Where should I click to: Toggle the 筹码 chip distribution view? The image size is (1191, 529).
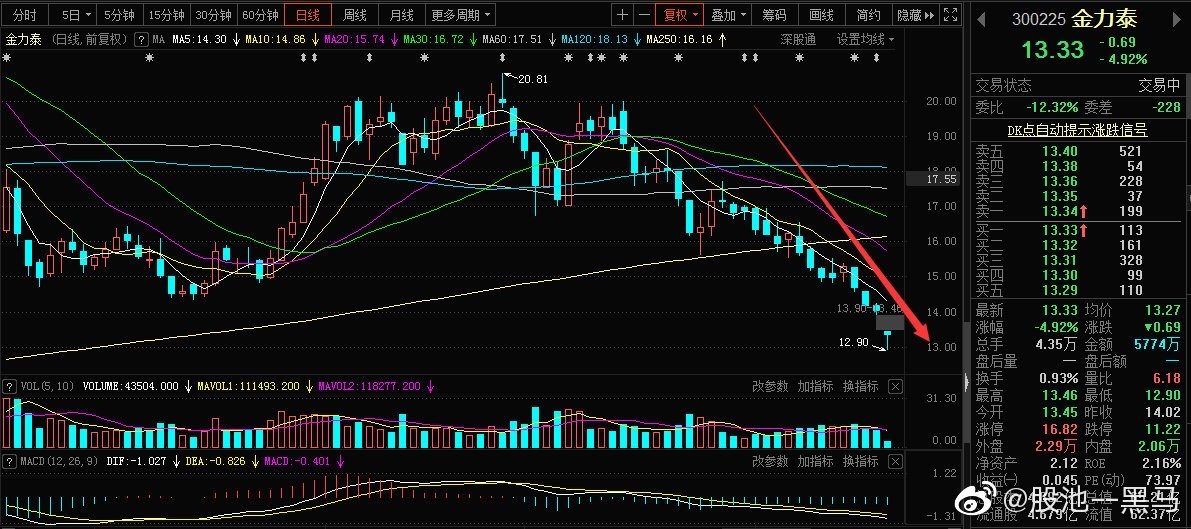(x=774, y=15)
